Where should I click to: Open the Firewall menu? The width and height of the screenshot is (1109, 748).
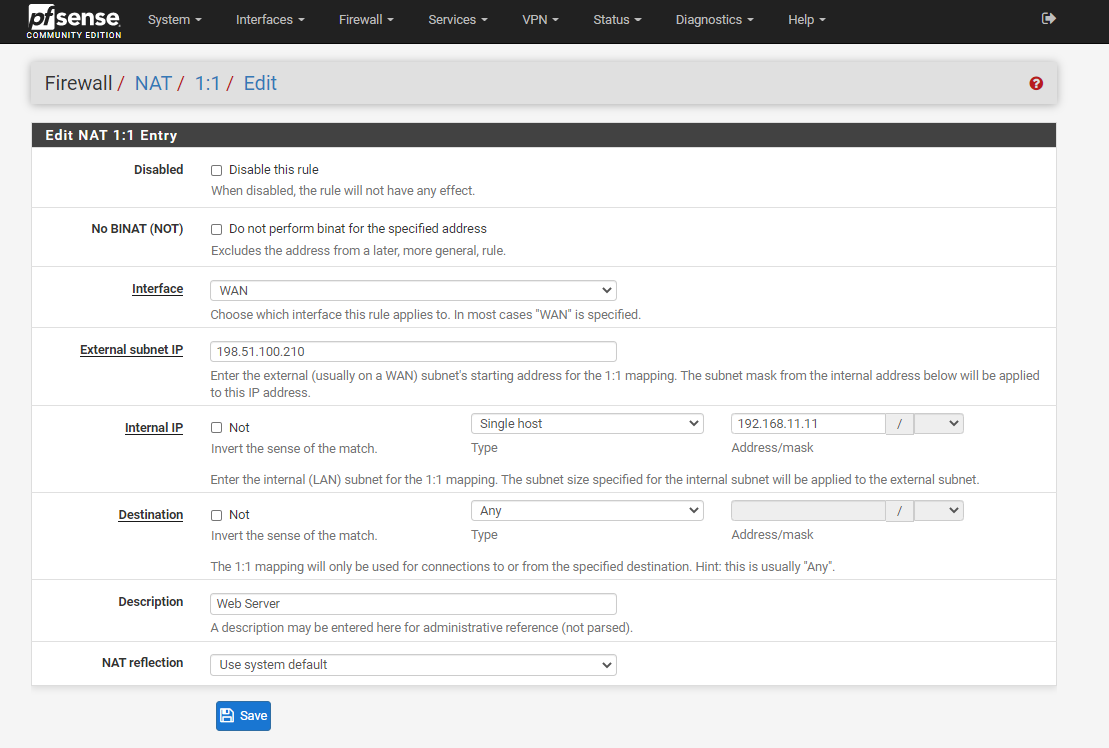click(x=366, y=20)
